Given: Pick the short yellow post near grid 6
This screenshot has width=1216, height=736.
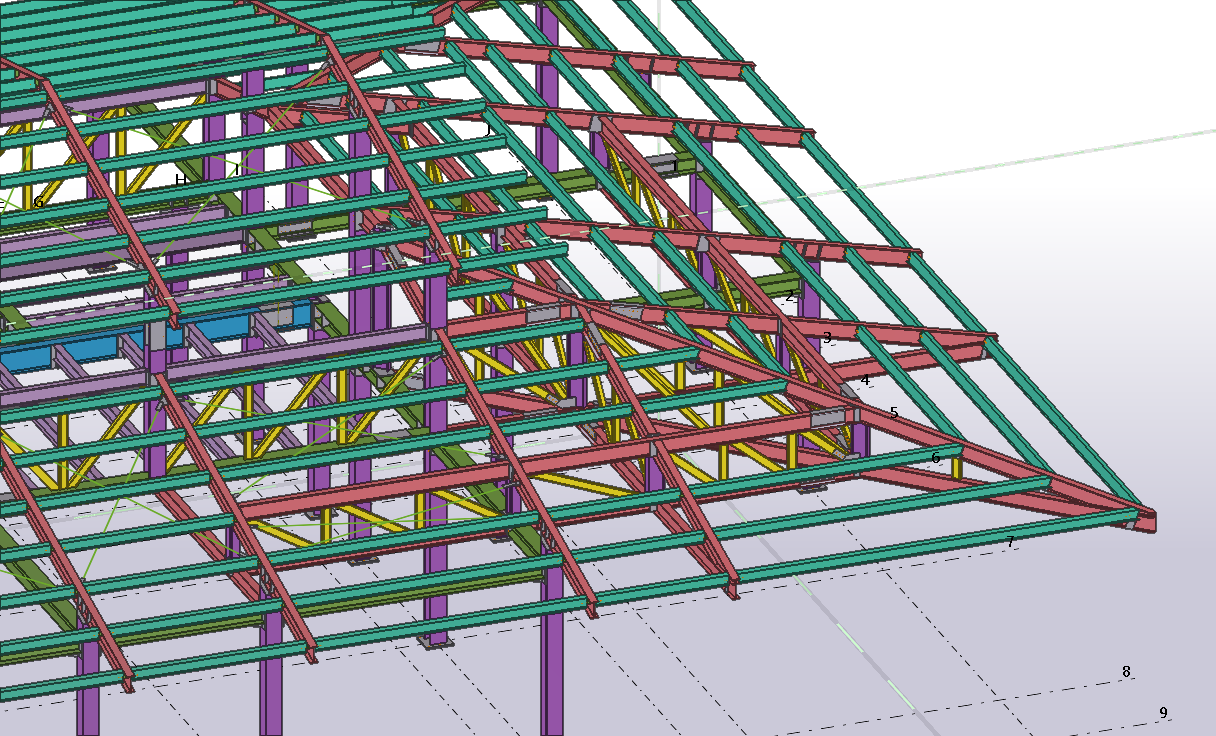Looking at the screenshot, I should [x=956, y=468].
